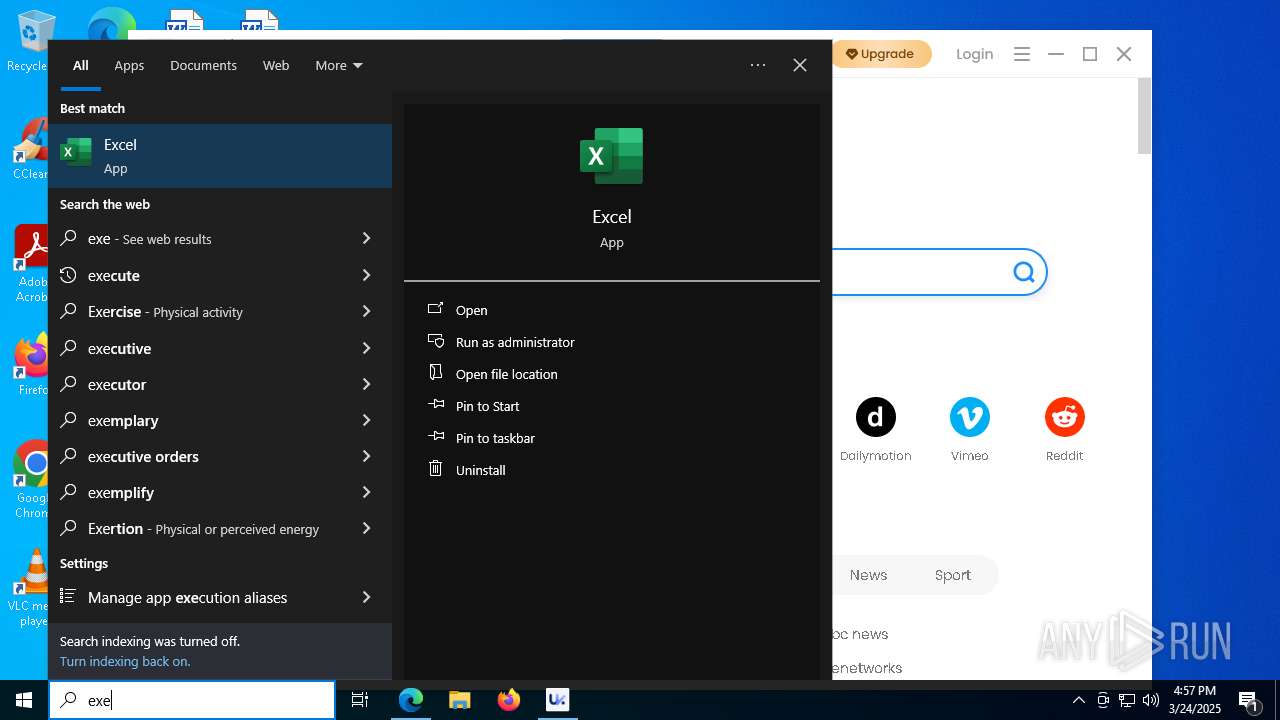Launch Microsoft Edge from the taskbar
This screenshot has height=720, width=1280.
pyautogui.click(x=411, y=700)
